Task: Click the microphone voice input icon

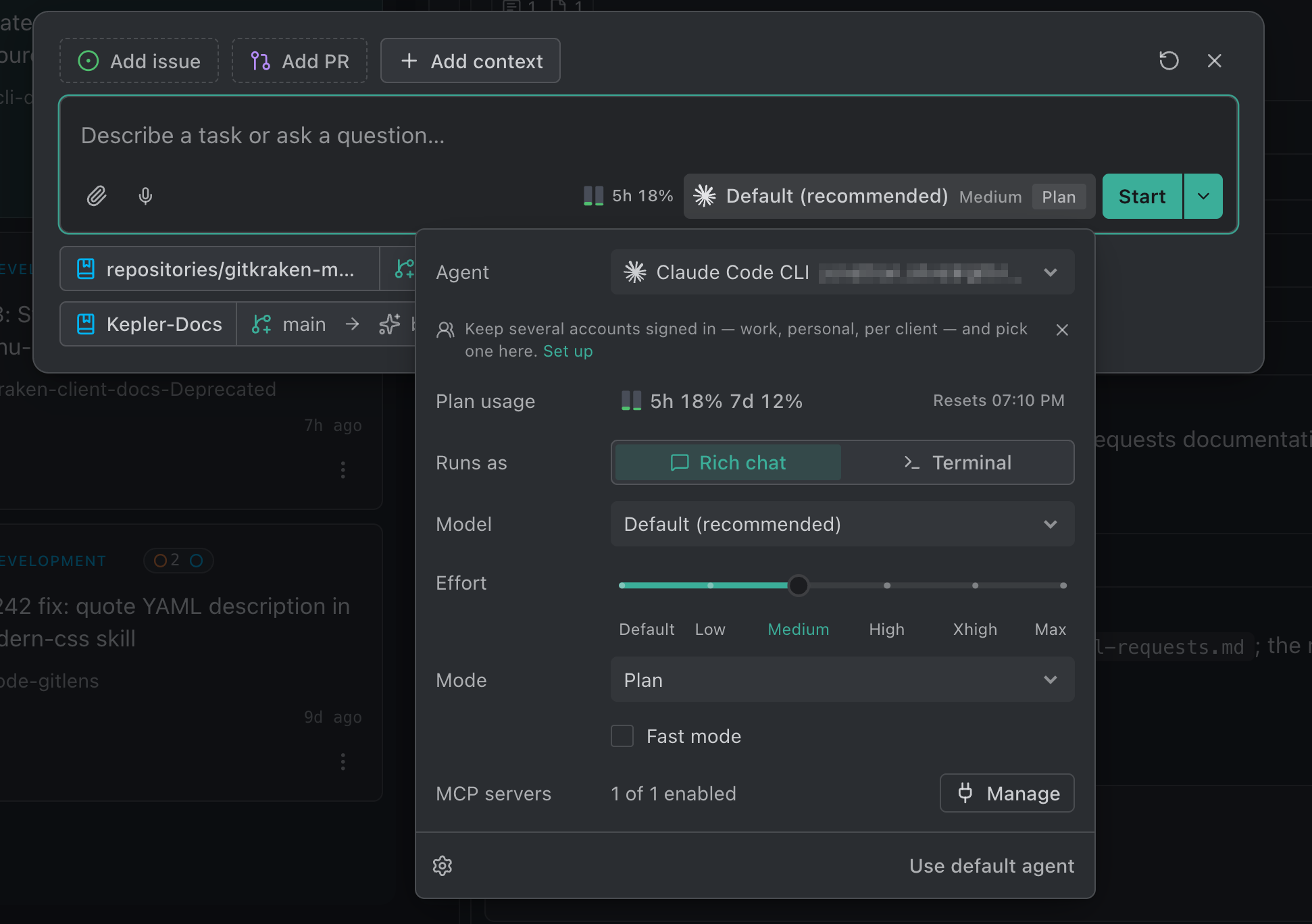Action: (x=145, y=196)
